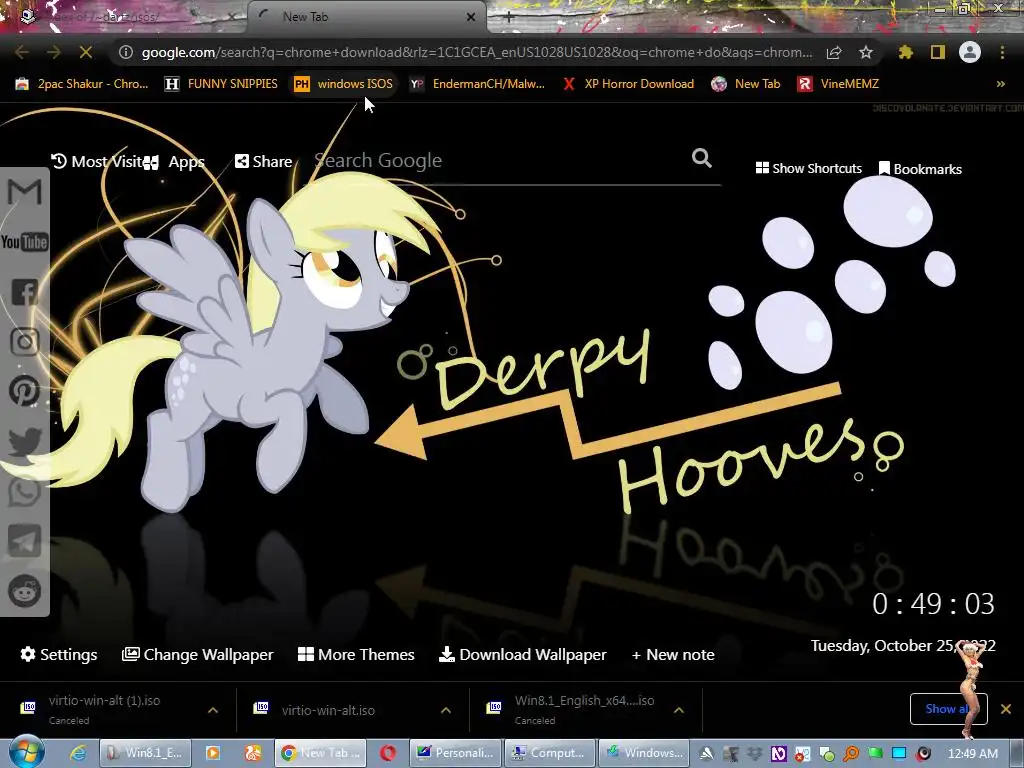Click taskbar clock showing 12:49 AM
This screenshot has width=1024, height=768.
pos(972,753)
